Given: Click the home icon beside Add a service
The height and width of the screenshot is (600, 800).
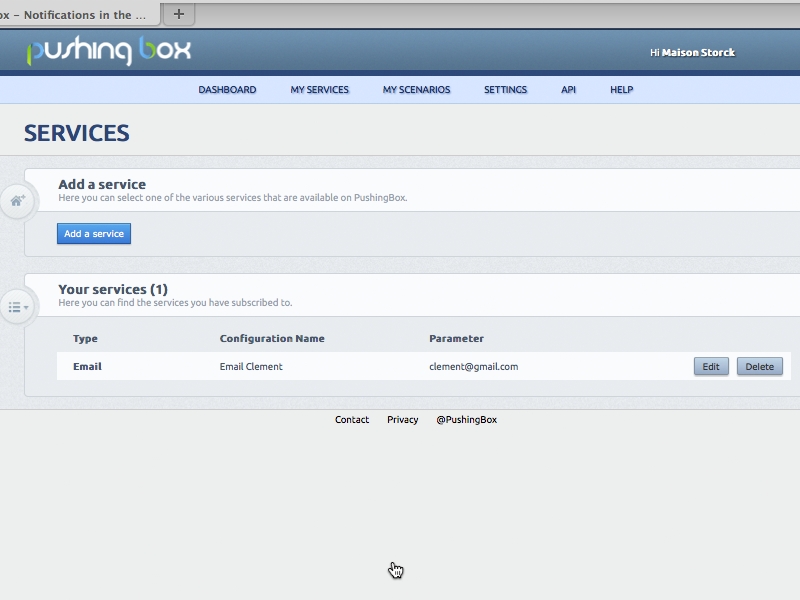Looking at the screenshot, I should click(18, 201).
